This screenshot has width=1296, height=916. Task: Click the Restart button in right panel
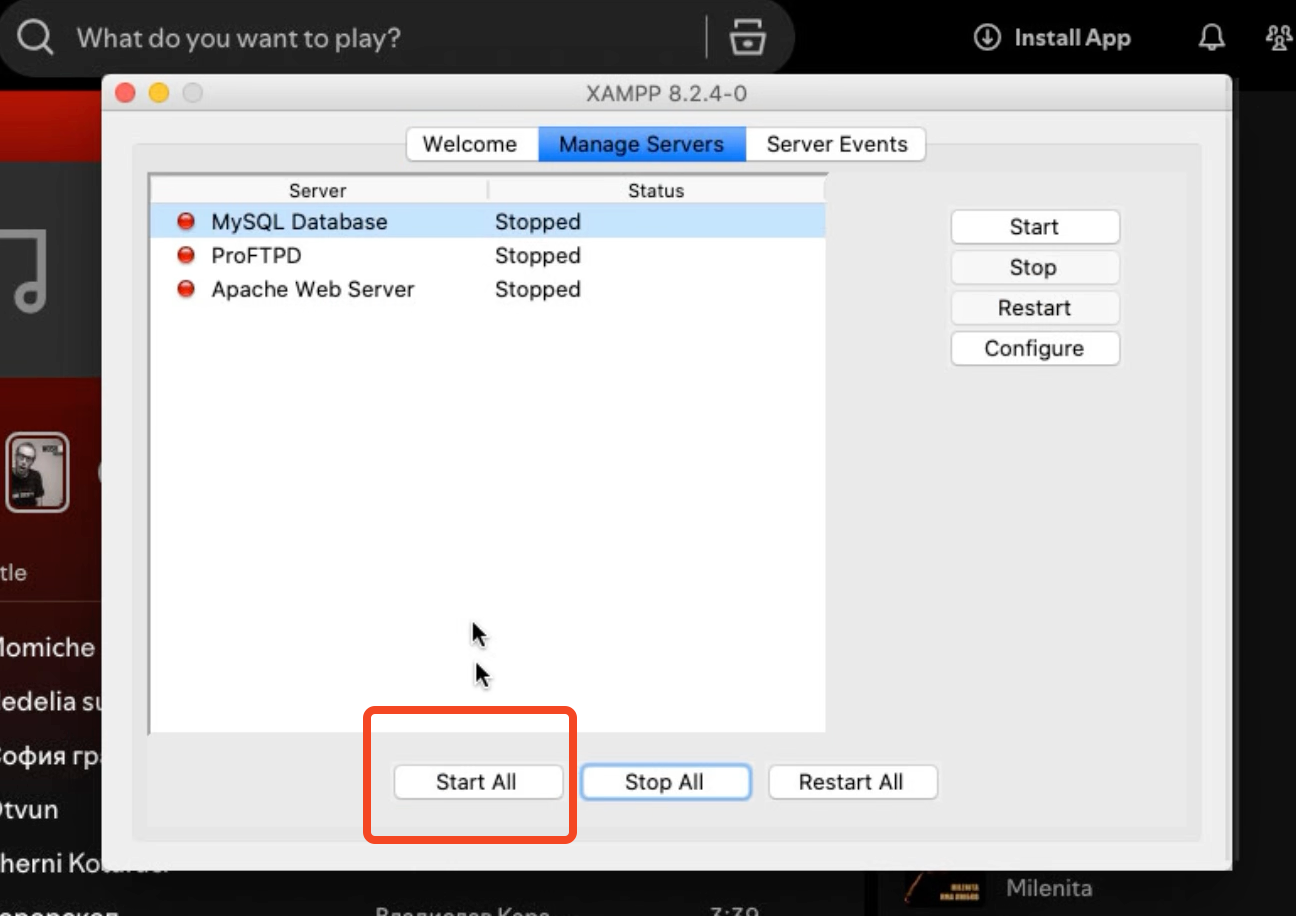1034,308
